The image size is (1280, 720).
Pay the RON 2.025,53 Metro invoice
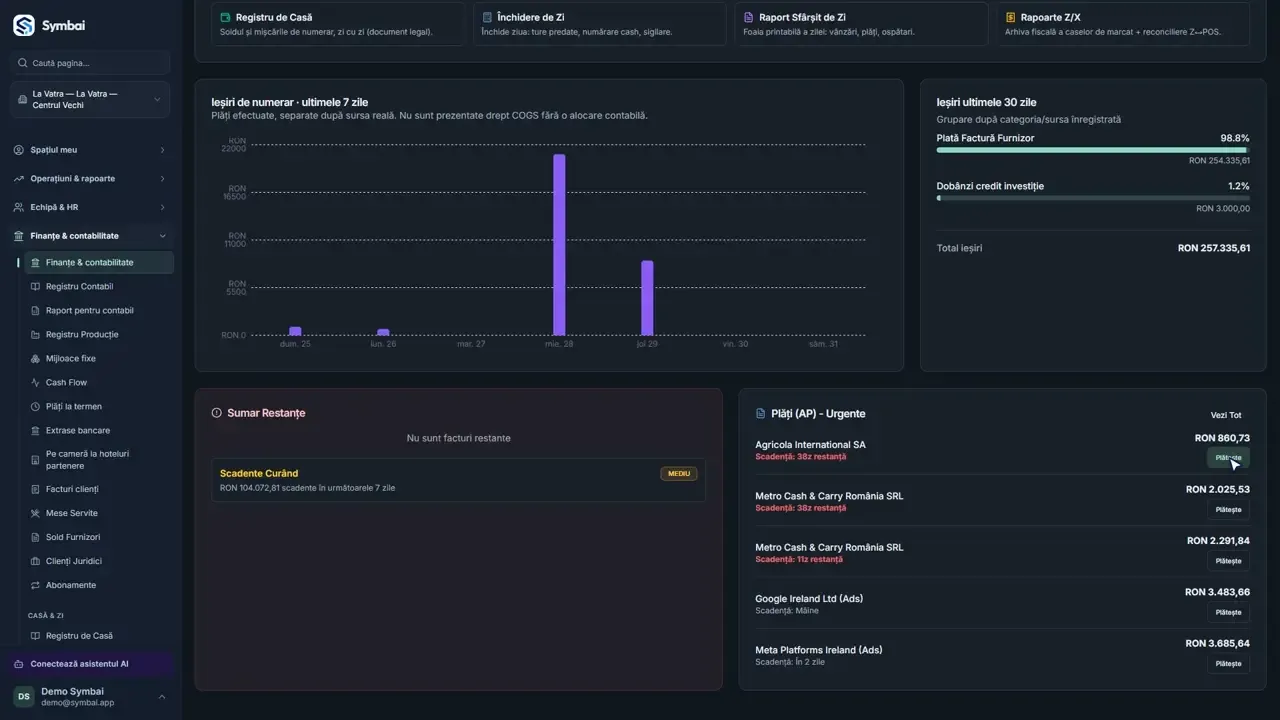[x=1228, y=510]
